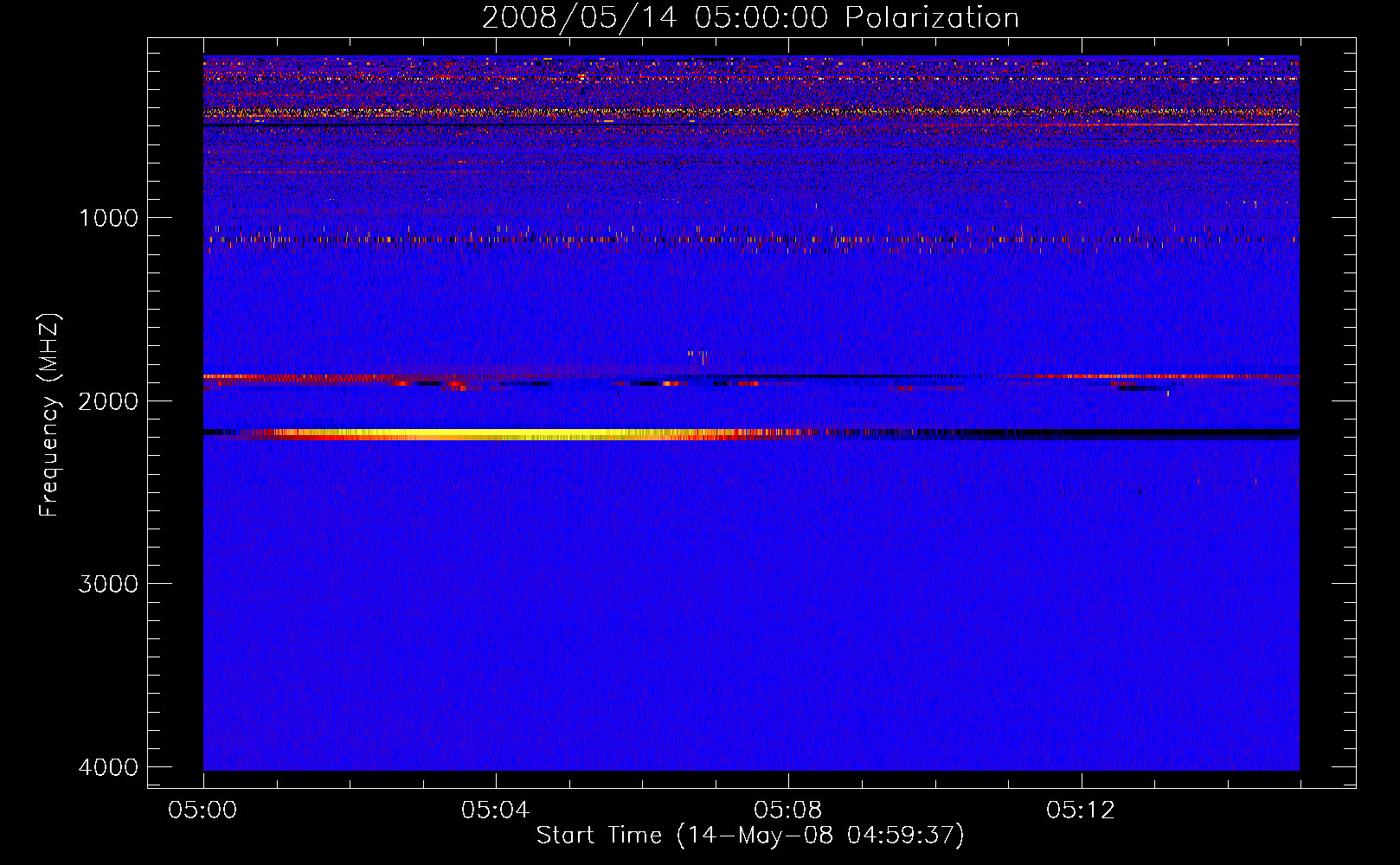
Task: Click the 05:08 time tick label
Action: pyautogui.click(x=787, y=811)
